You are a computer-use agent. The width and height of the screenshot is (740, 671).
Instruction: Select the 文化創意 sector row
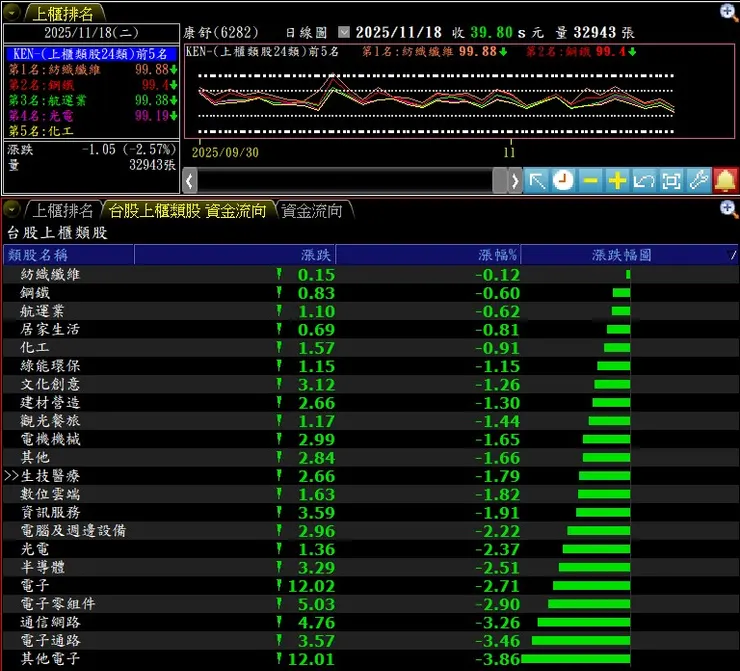point(370,384)
